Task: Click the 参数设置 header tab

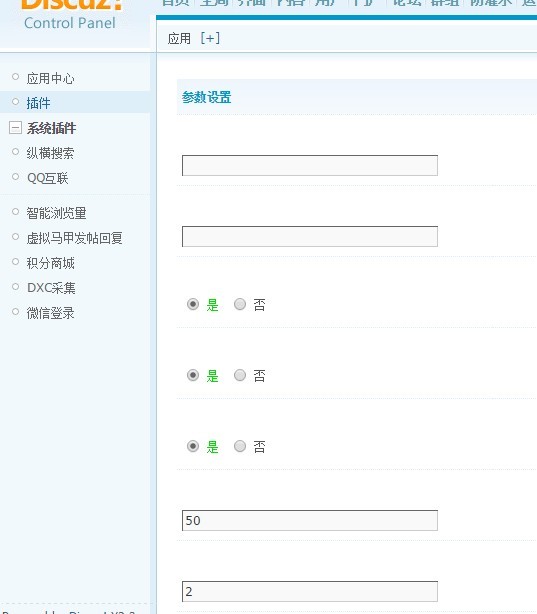Action: tap(206, 97)
